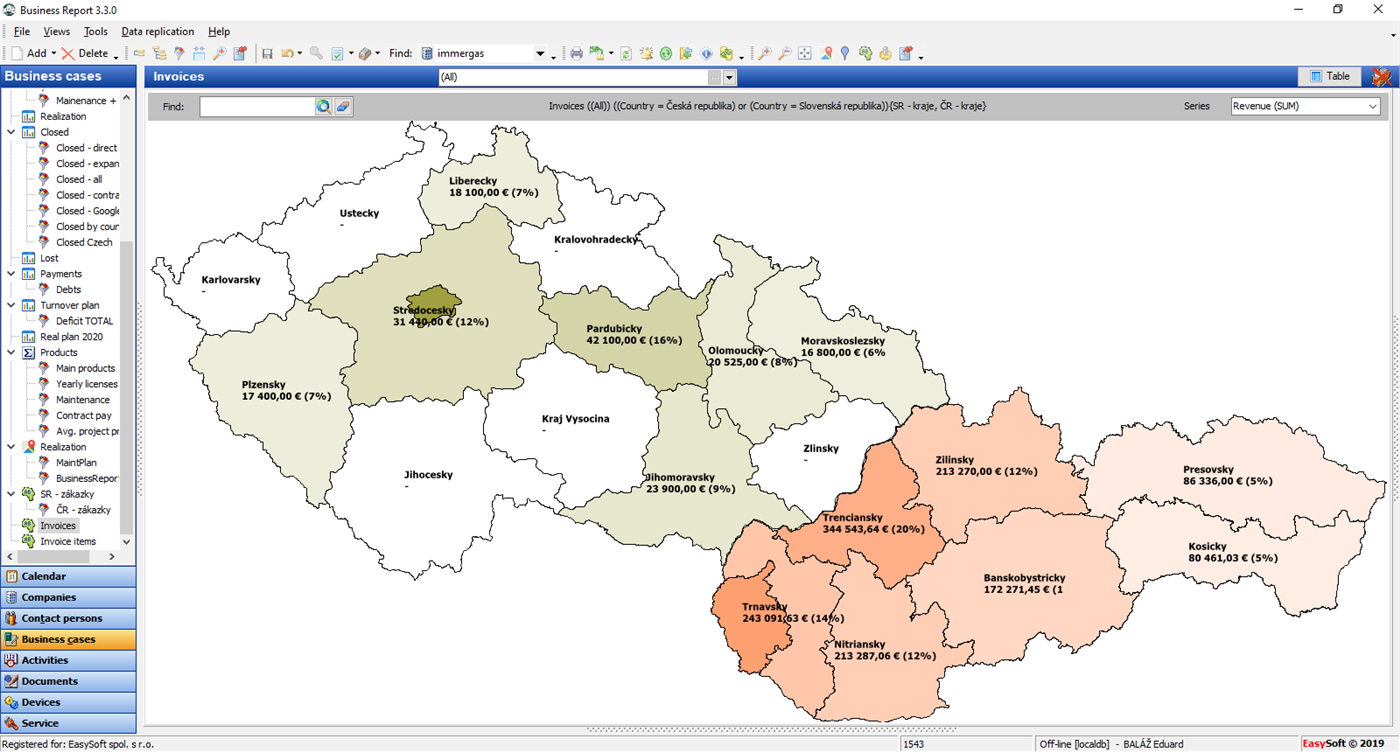Viewport: 1400px width, 752px height.
Task: Click the Print icon in toolbar
Action: tap(576, 54)
